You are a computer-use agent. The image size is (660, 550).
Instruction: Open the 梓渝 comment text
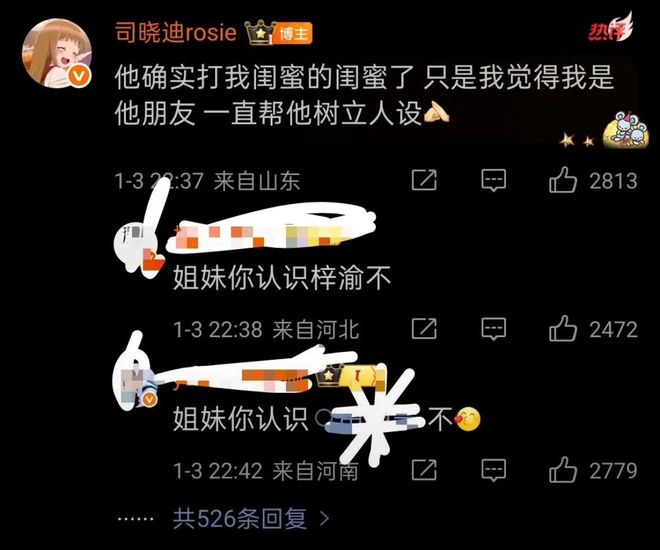click(x=282, y=277)
